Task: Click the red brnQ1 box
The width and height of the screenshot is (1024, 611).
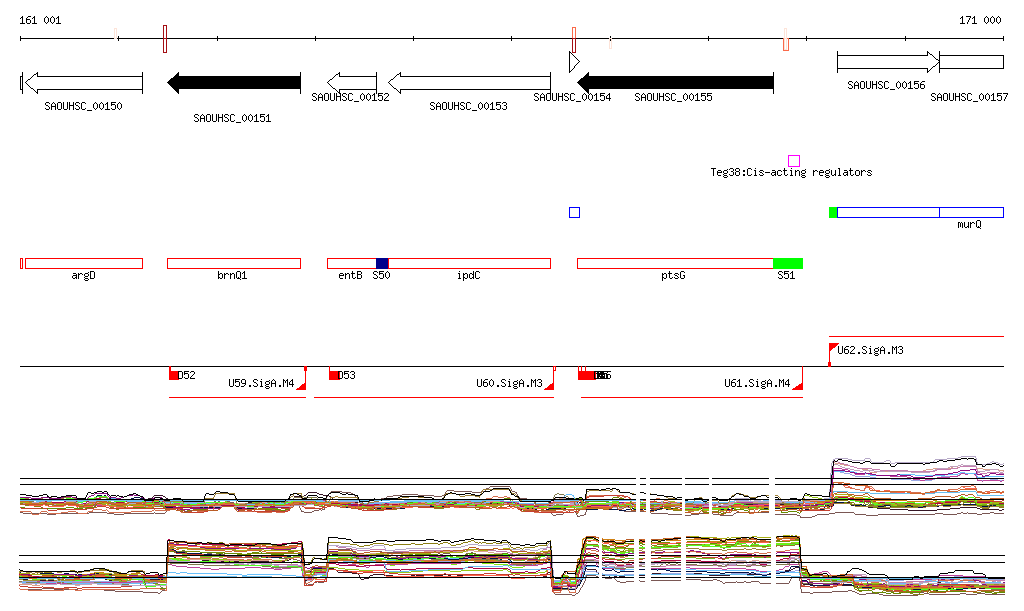Action: pyautogui.click(x=234, y=264)
